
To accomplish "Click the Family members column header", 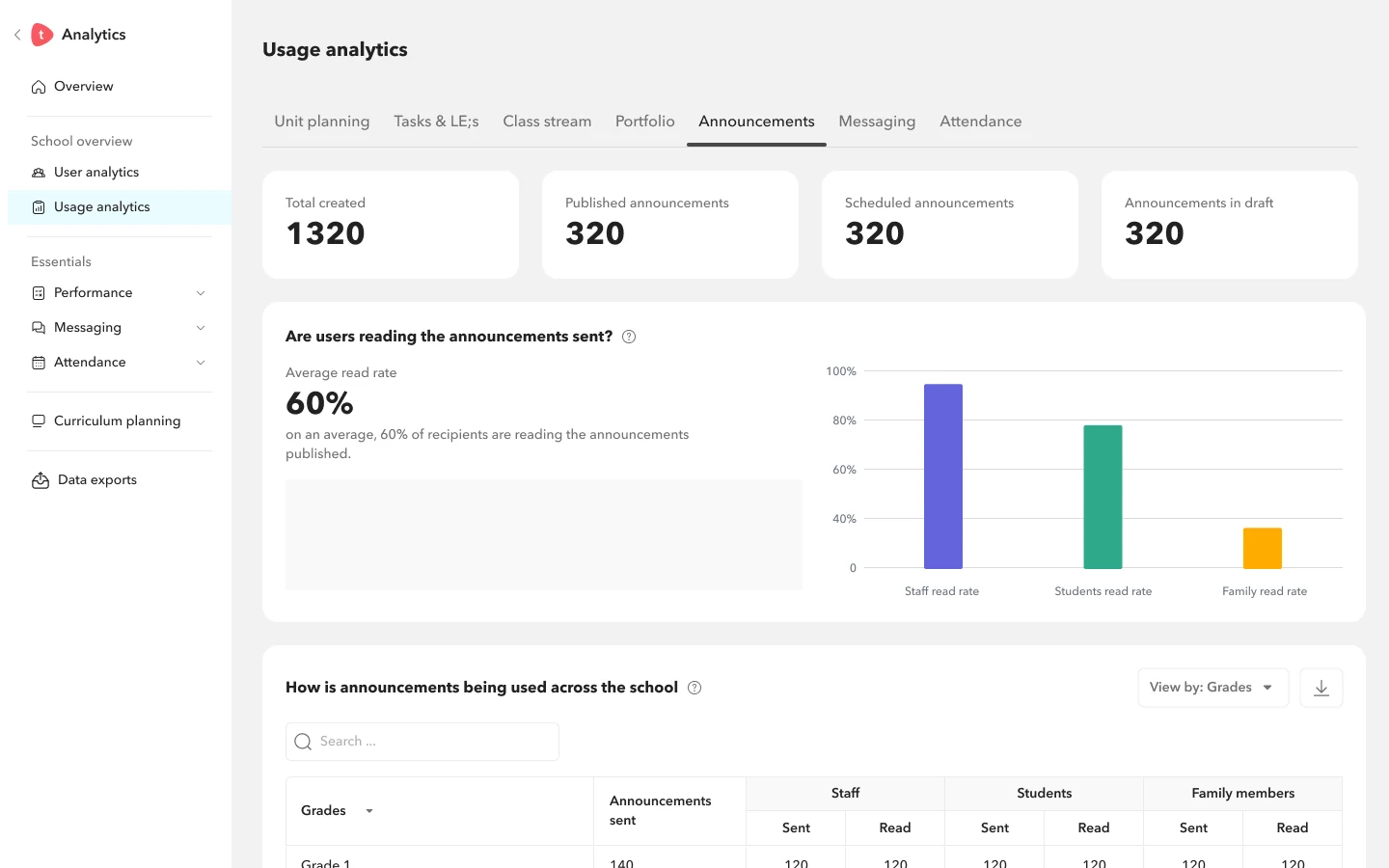I will 1242,794.
